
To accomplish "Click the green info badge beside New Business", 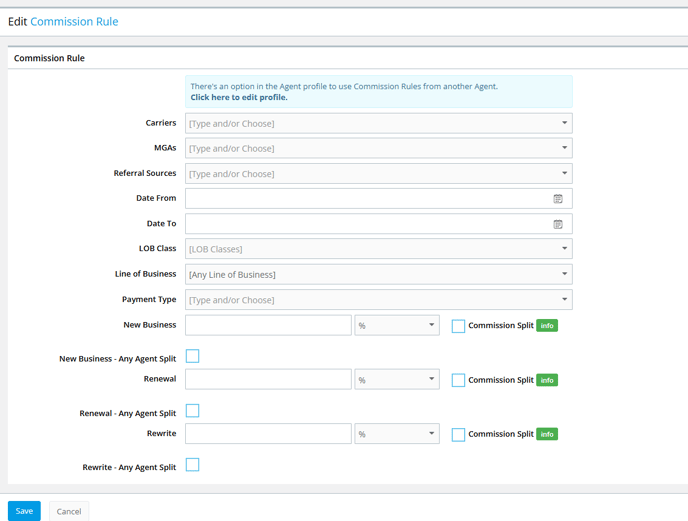I will (547, 326).
